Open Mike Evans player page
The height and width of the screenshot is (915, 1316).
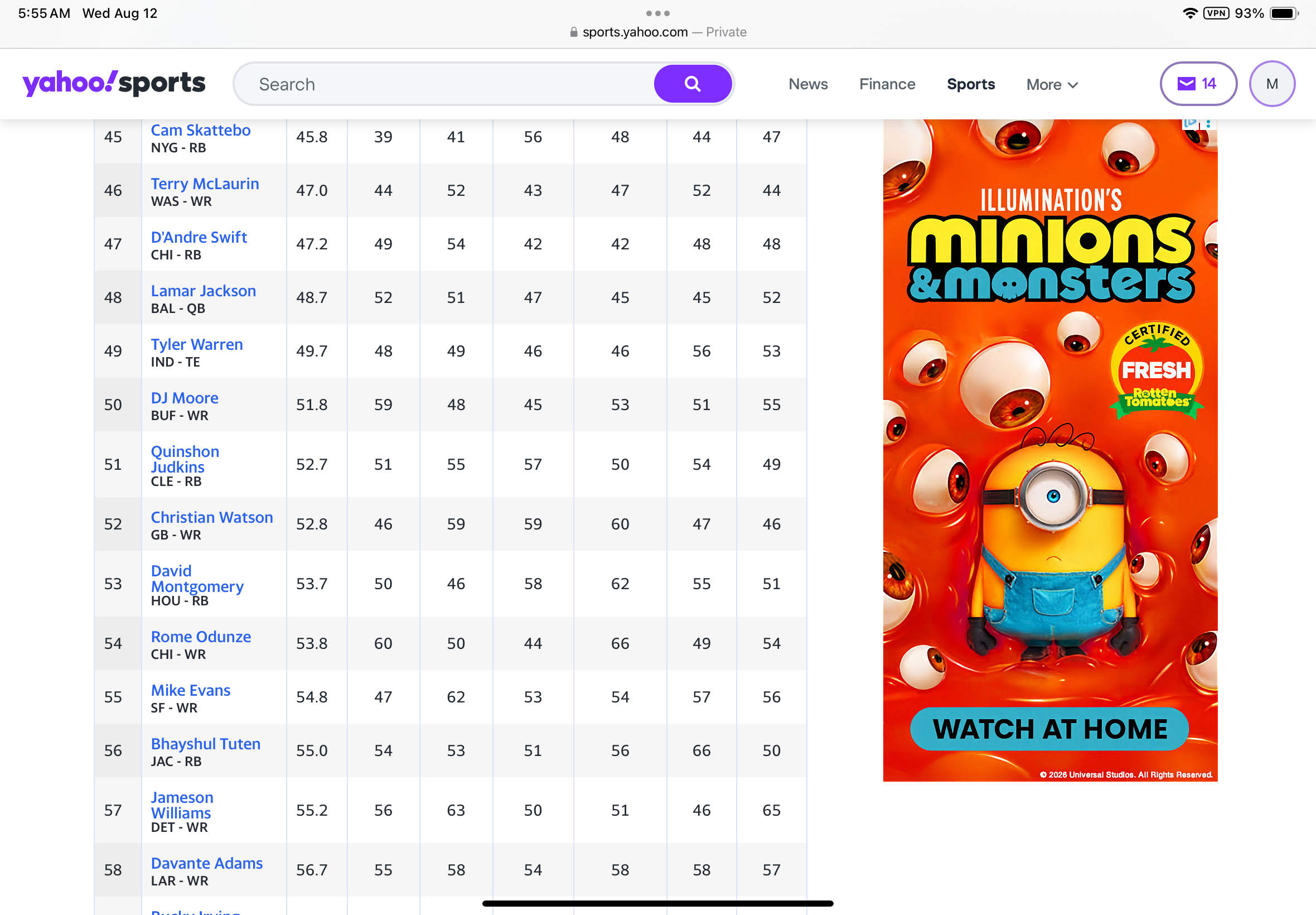[x=191, y=690]
